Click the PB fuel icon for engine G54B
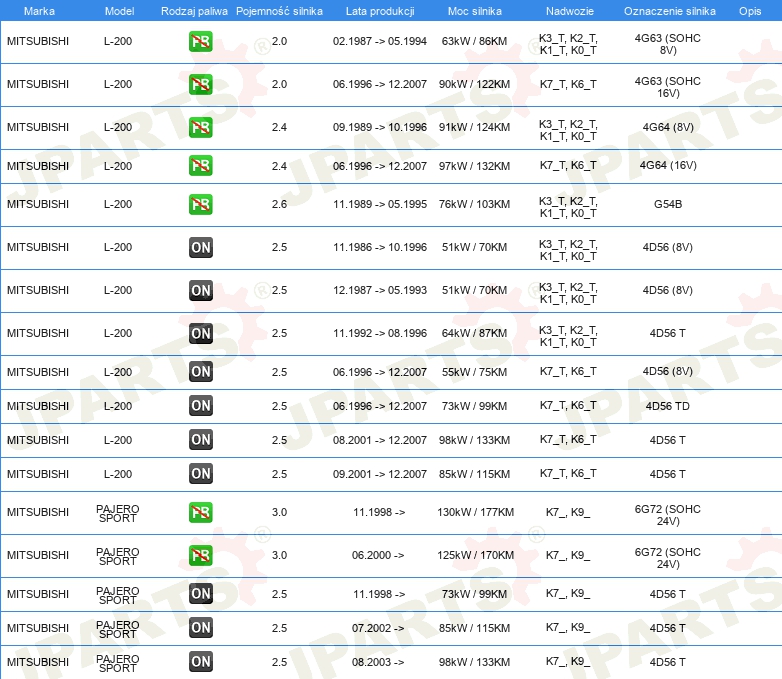The height and width of the screenshot is (679, 782). coord(200,204)
